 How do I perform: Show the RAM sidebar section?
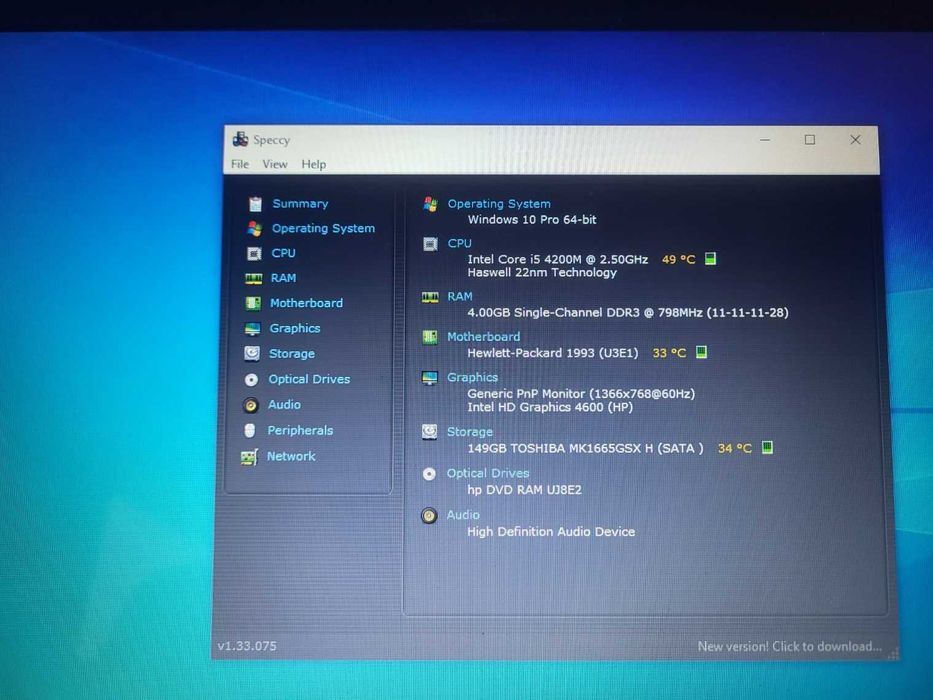[x=283, y=278]
